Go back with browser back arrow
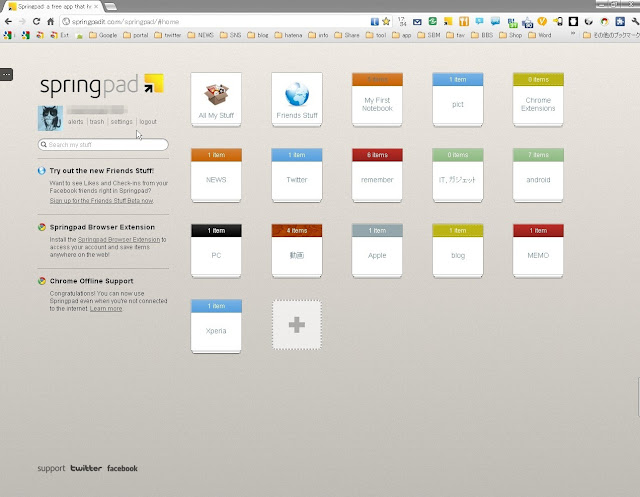Image resolution: width=640 pixels, height=497 pixels. click(9, 21)
